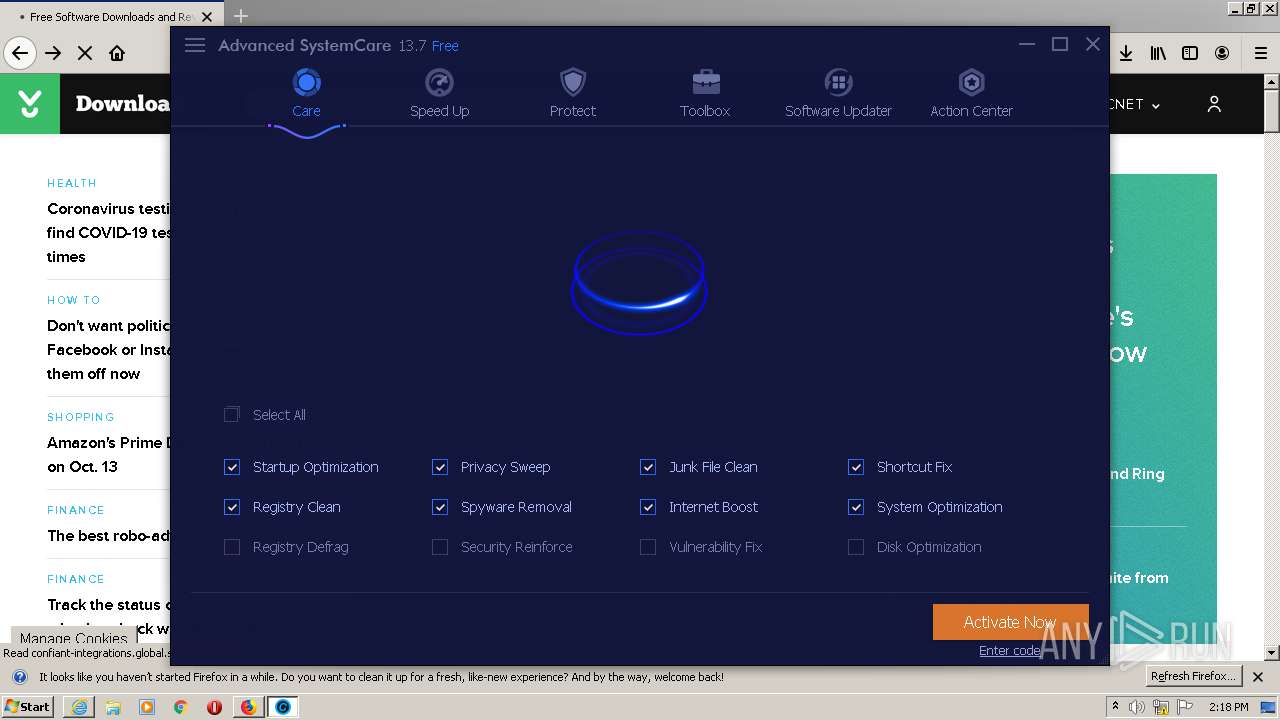
Task: Open Advanced SystemCare hamburger menu
Action: [x=195, y=45]
